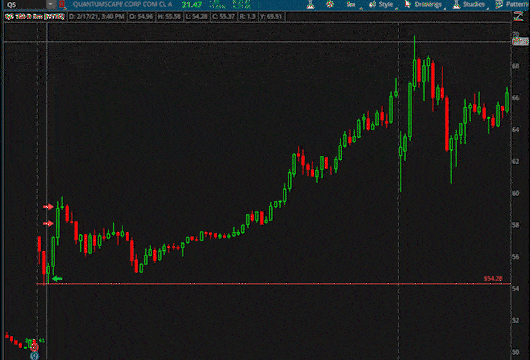This screenshot has width=530, height=360.
Task: Click the beaker icon left of gear
Action: pyautogui.click(x=310, y=4)
